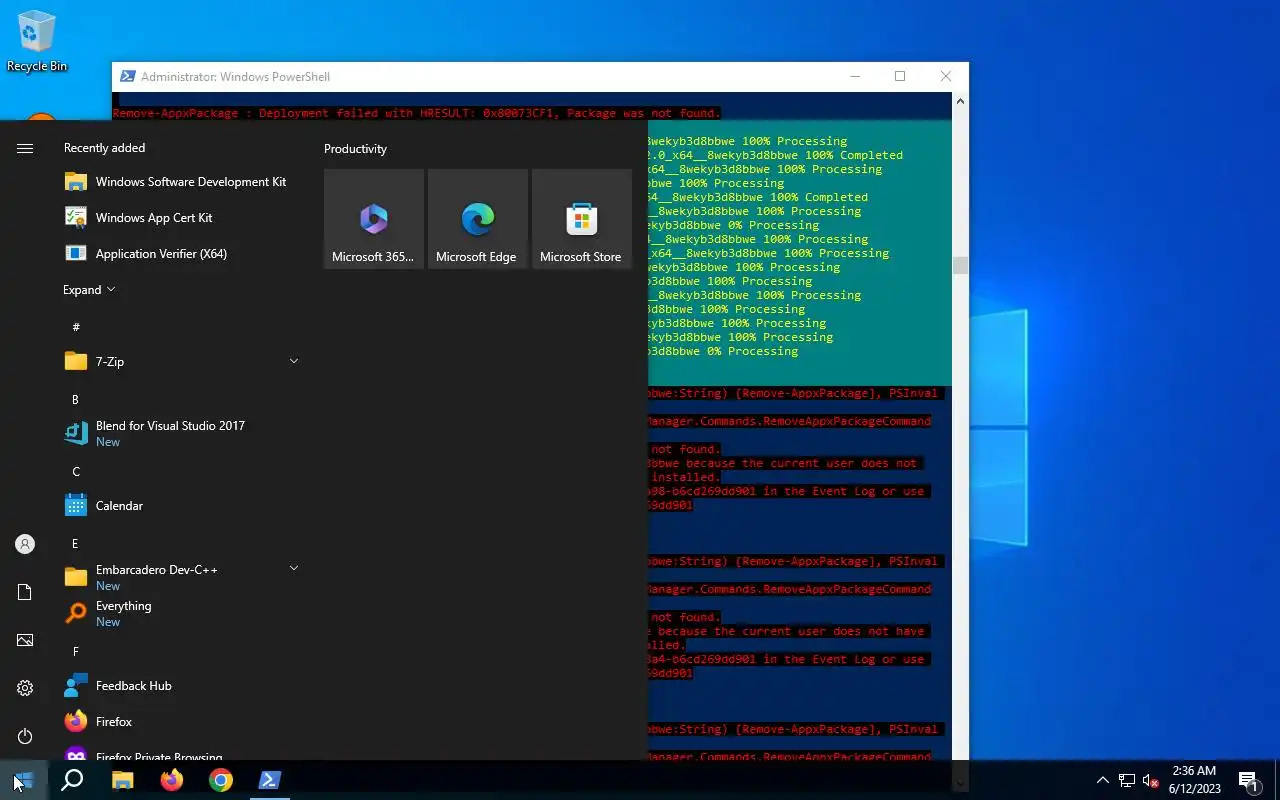Expand the Recently added list

[89, 290]
